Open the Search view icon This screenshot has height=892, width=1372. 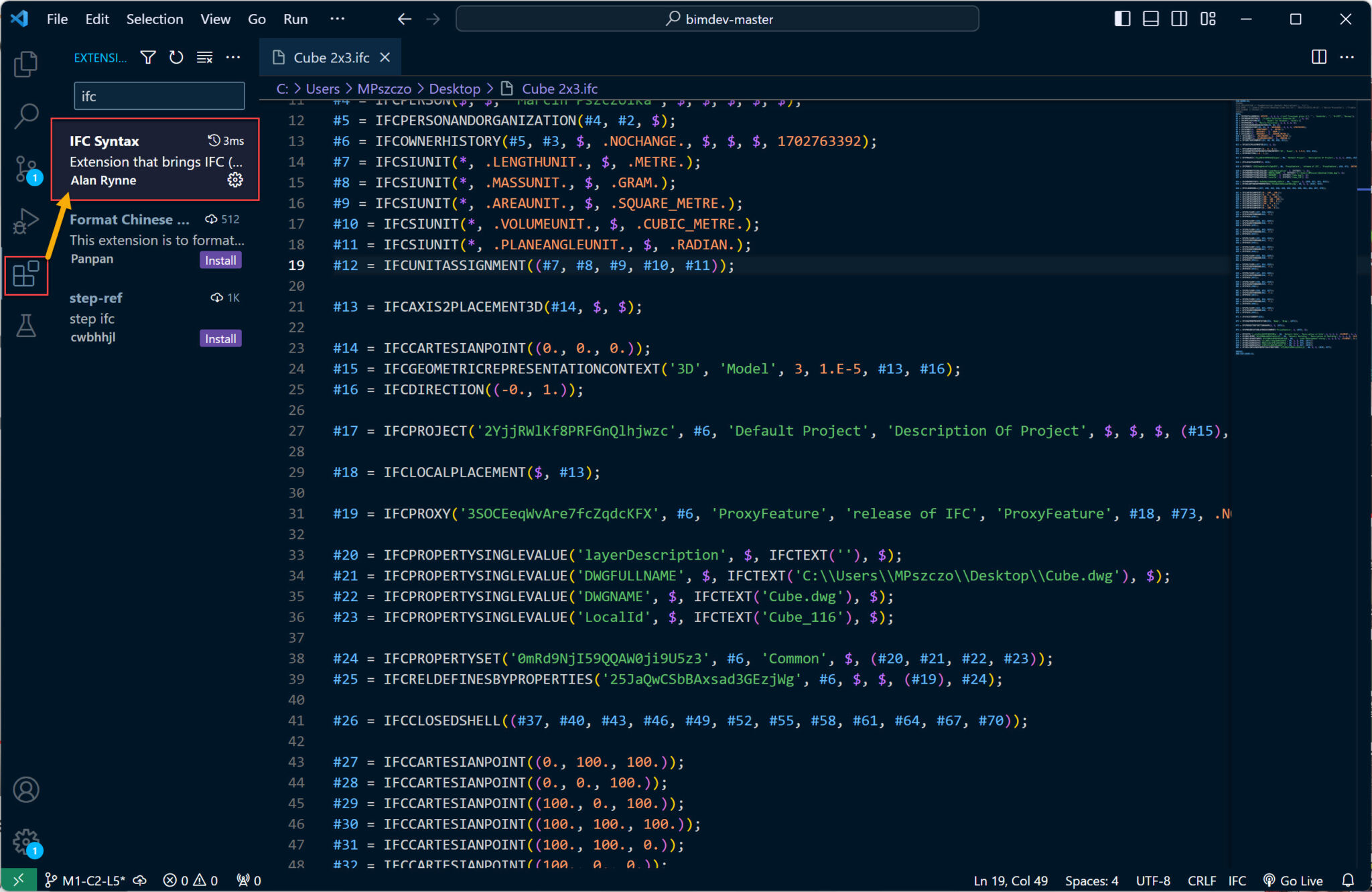point(25,115)
